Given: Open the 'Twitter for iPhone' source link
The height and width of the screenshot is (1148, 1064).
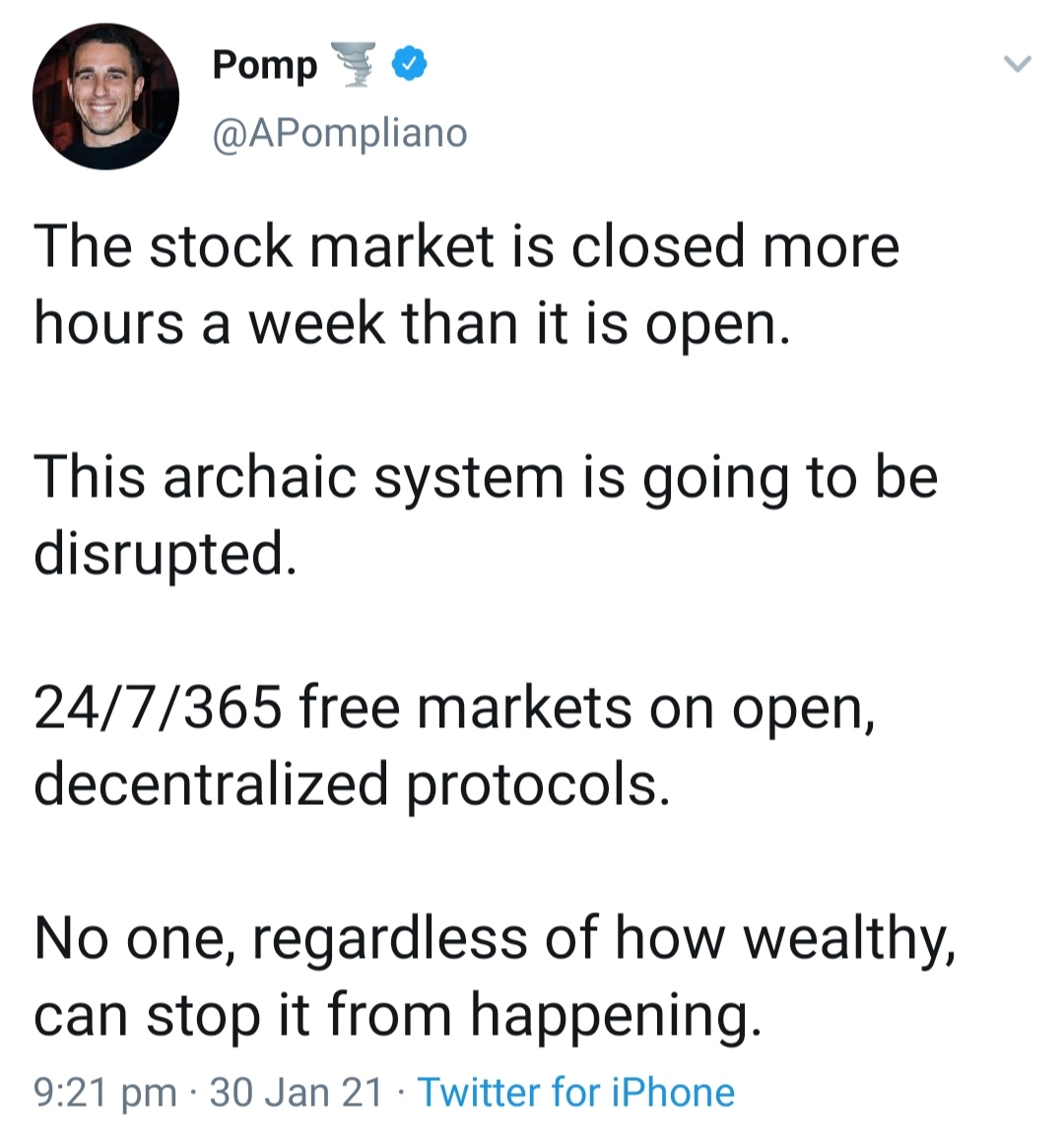Looking at the screenshot, I should click(x=576, y=1093).
